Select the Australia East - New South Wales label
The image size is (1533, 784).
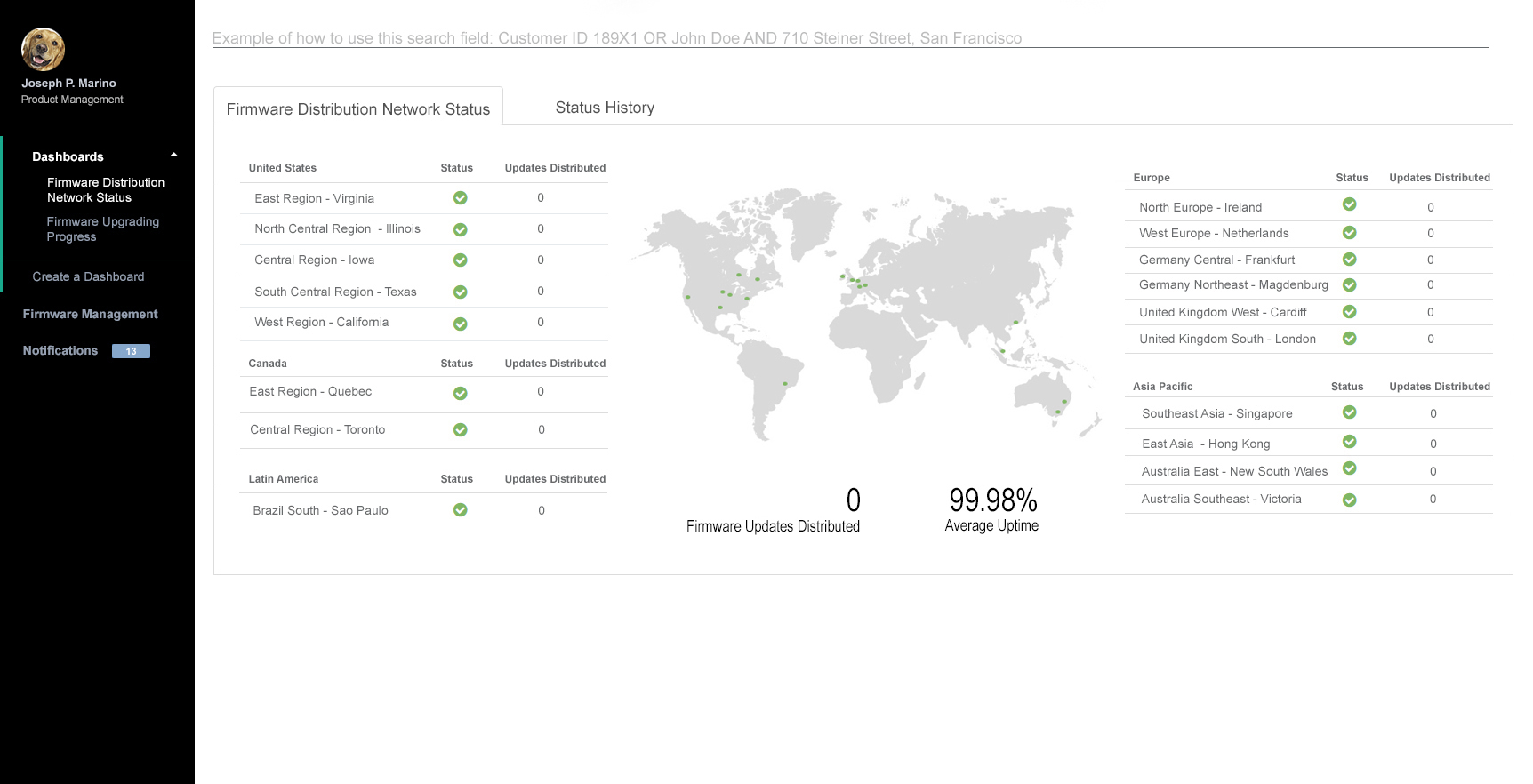(x=1234, y=471)
